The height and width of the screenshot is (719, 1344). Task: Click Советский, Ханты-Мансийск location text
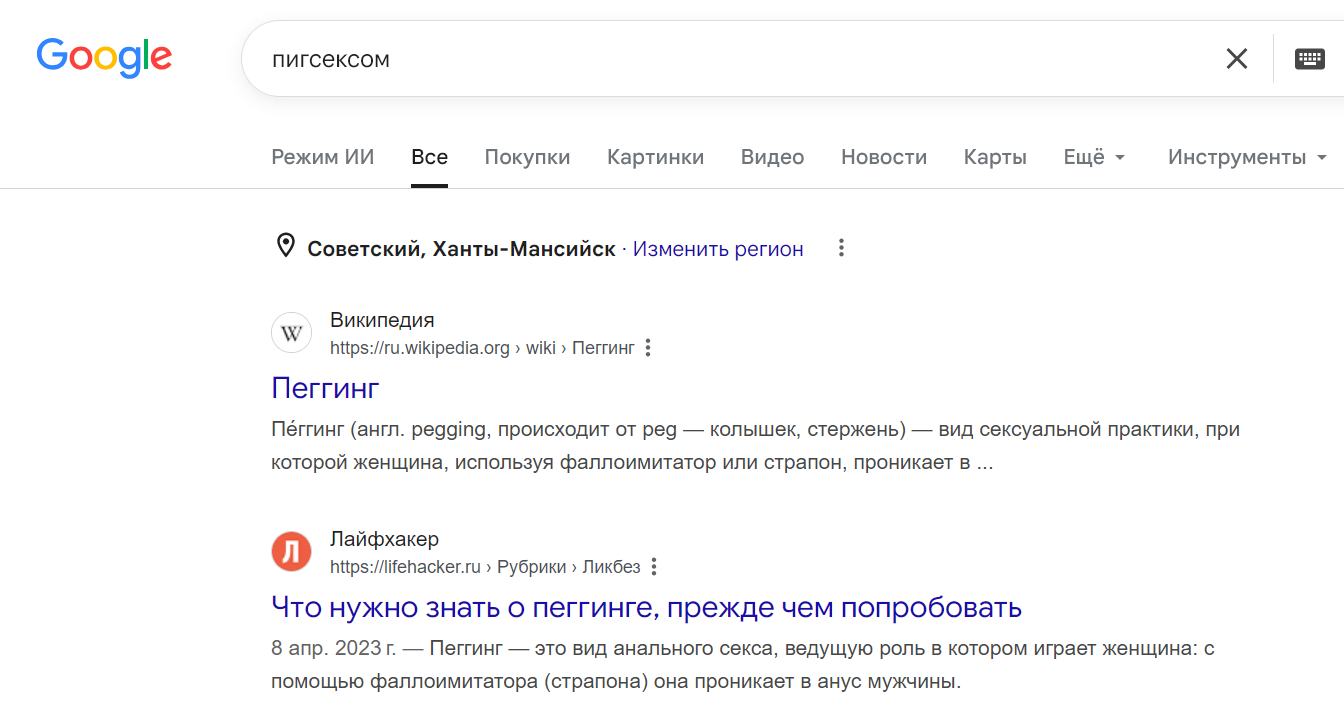tap(461, 249)
